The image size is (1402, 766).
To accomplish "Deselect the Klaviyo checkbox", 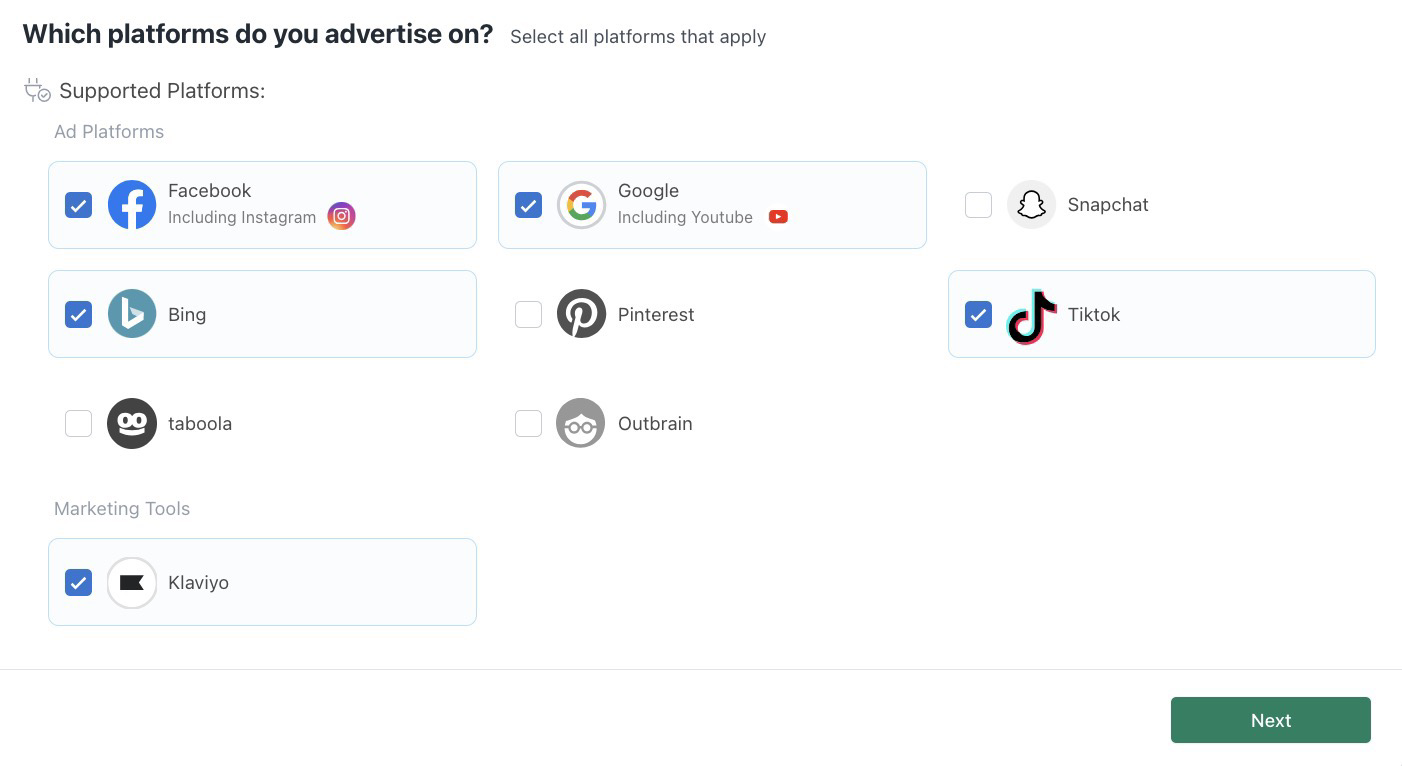I will click(78, 582).
